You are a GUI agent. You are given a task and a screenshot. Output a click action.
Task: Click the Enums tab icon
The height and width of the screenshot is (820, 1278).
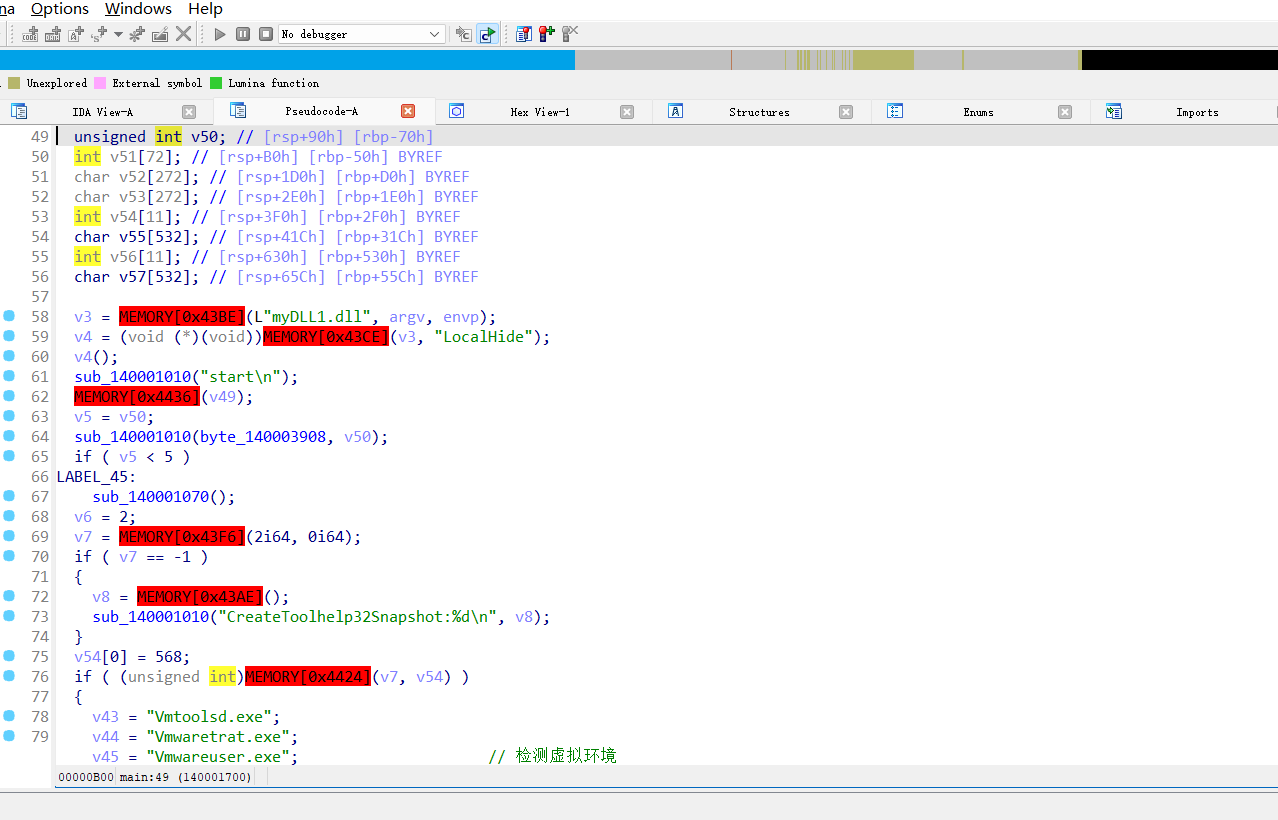(x=895, y=111)
